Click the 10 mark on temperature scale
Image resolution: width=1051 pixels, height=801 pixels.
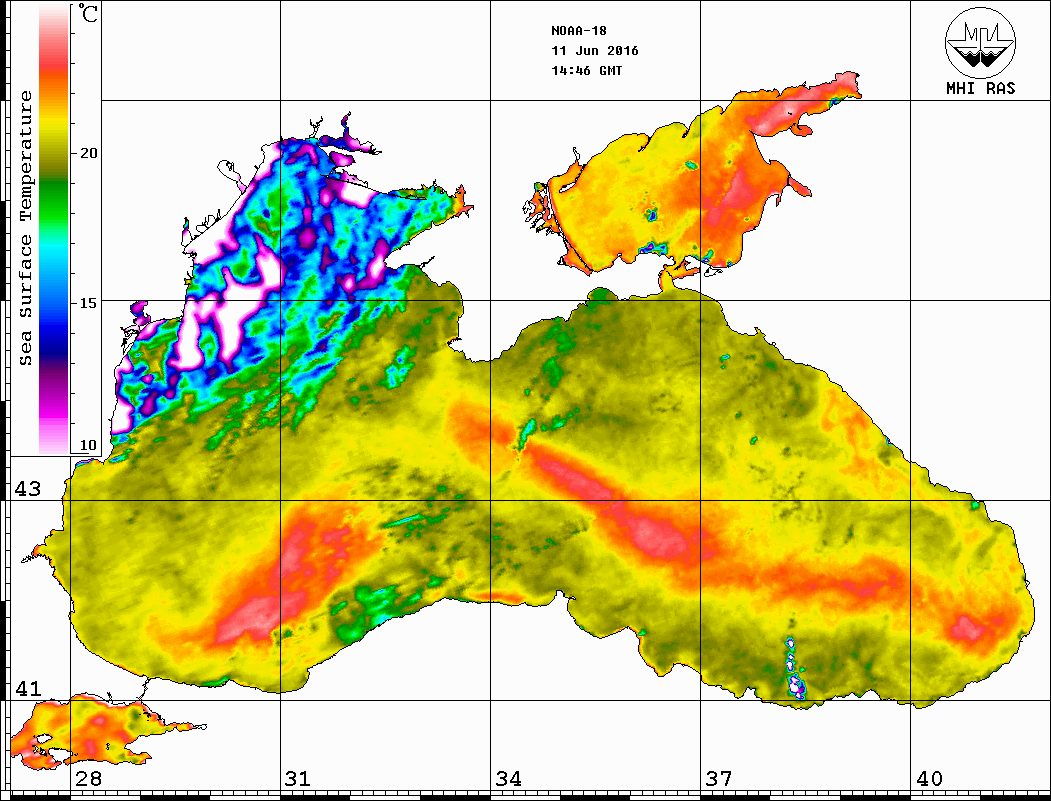click(x=88, y=445)
